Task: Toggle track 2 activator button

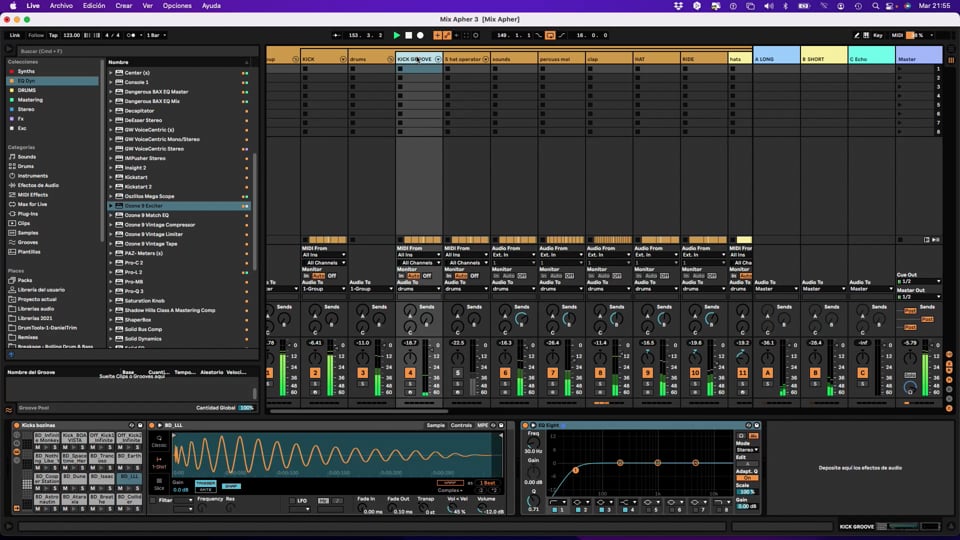Action: pos(315,373)
